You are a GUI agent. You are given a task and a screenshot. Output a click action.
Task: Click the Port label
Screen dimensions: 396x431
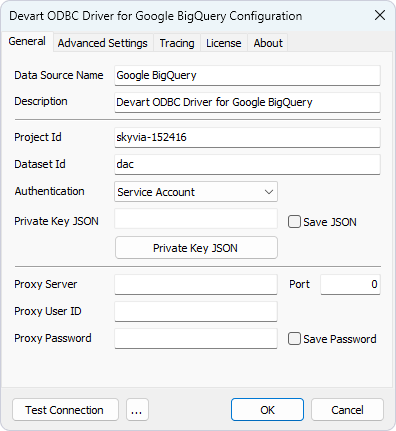[x=299, y=284]
